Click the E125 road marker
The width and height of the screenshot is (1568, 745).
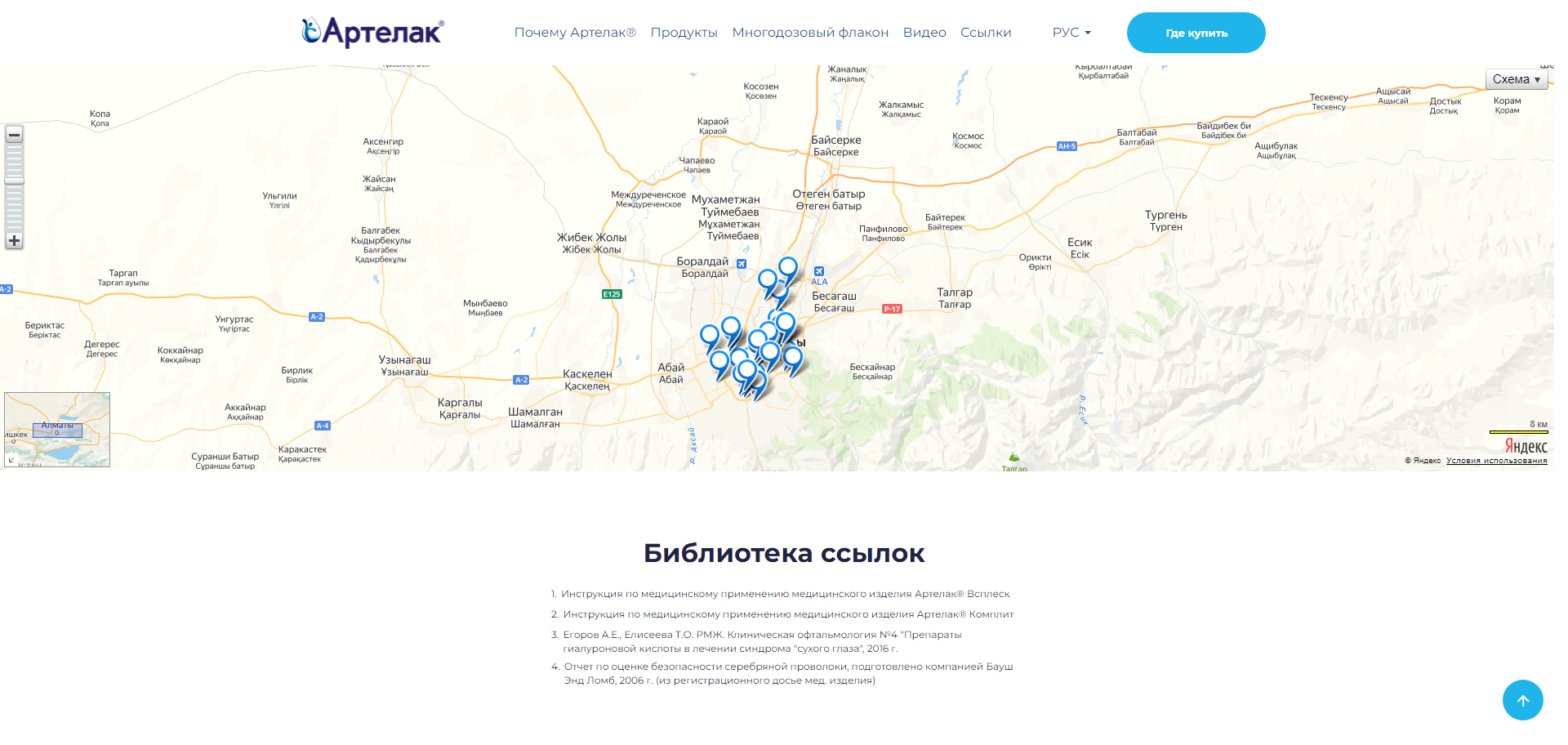(x=612, y=294)
